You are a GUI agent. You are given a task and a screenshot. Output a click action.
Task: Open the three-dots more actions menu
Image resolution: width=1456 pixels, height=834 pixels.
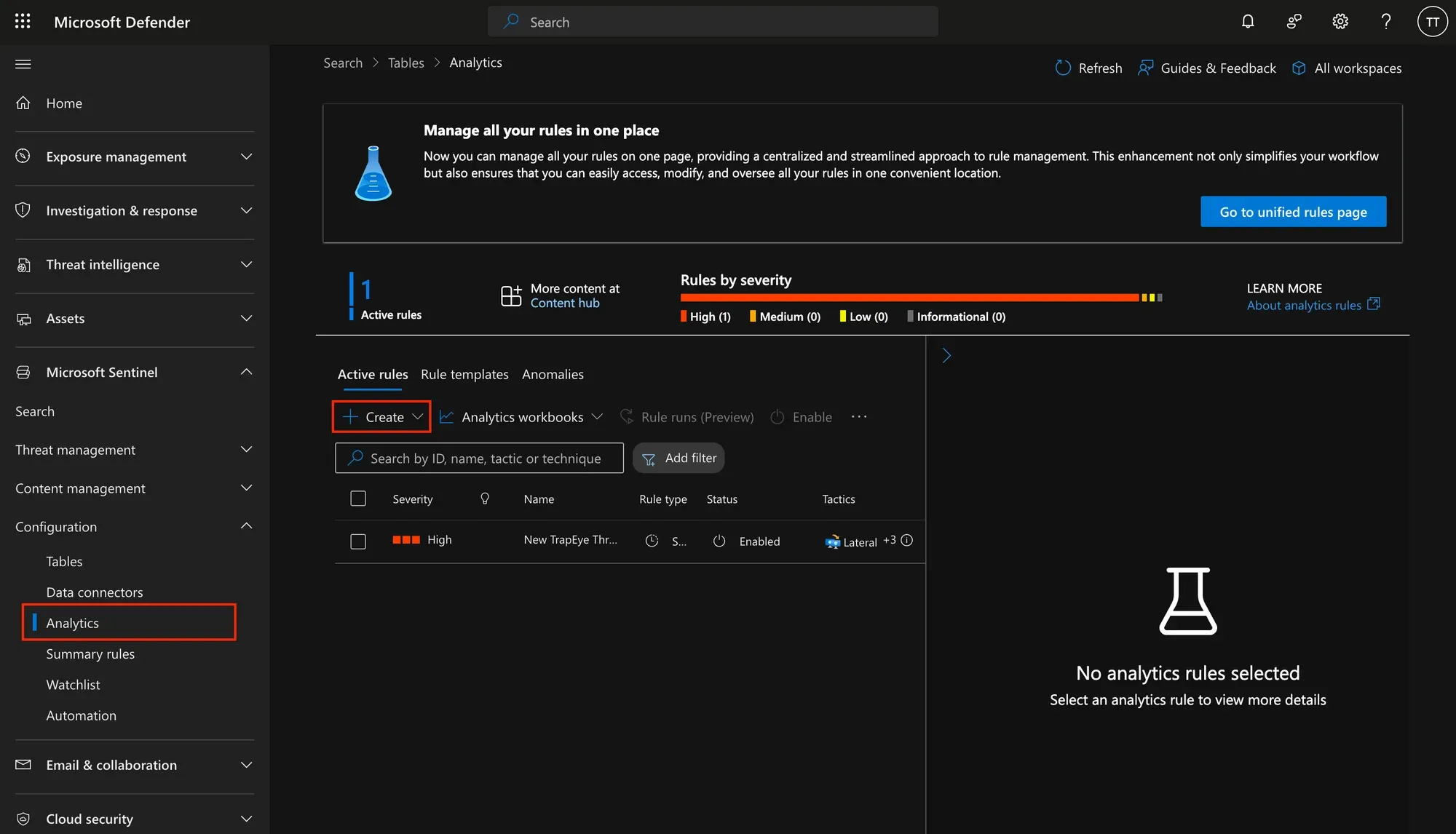(859, 416)
